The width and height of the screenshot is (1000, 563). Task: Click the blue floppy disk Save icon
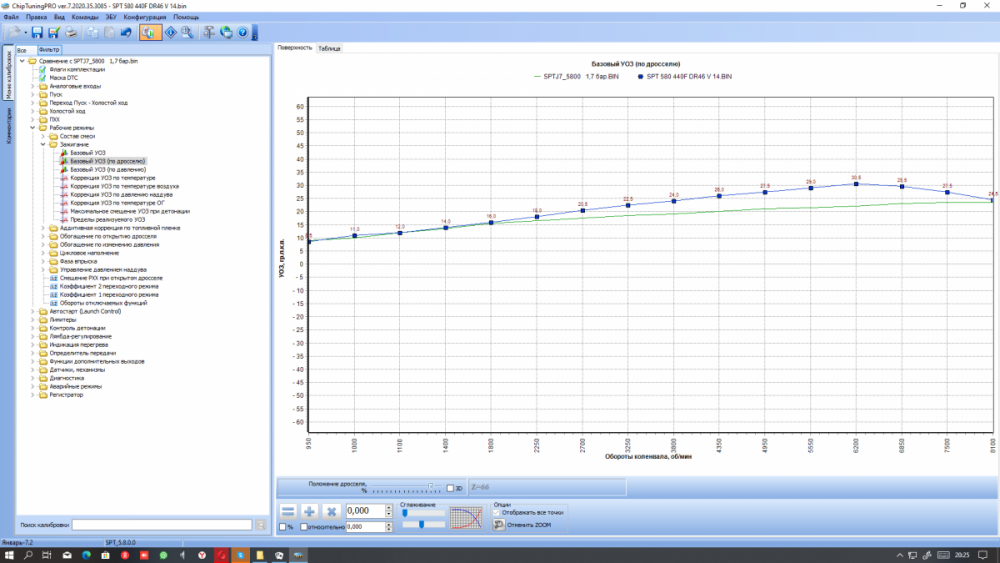click(37, 33)
